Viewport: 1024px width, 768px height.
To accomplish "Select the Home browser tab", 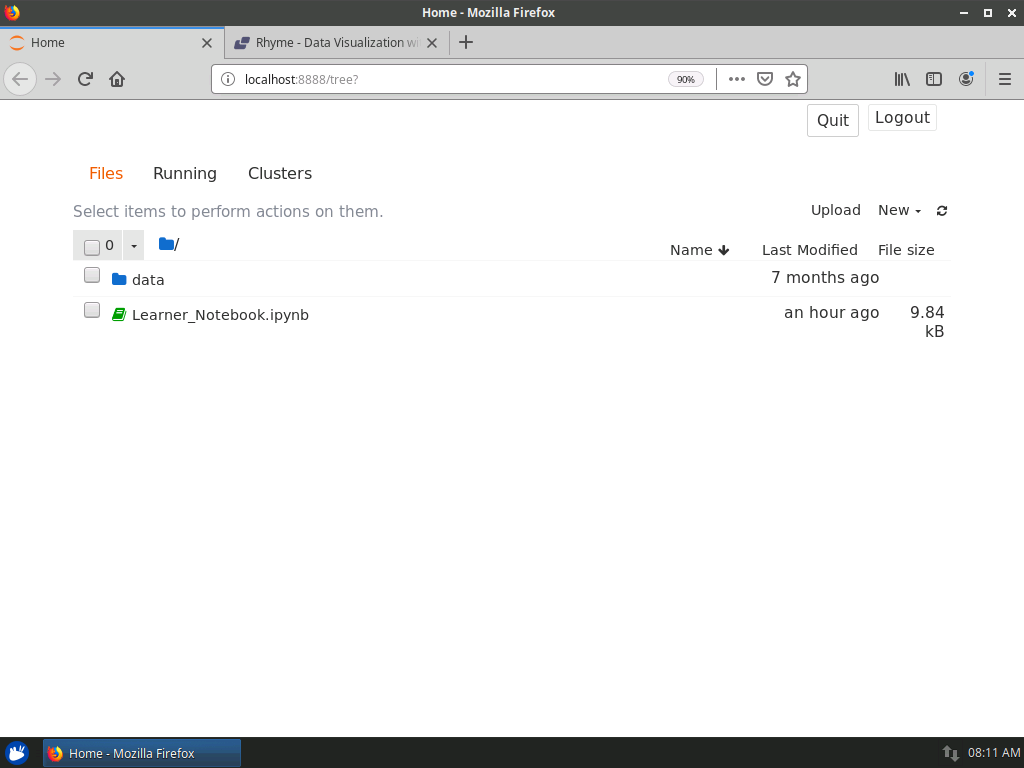I will (x=112, y=43).
